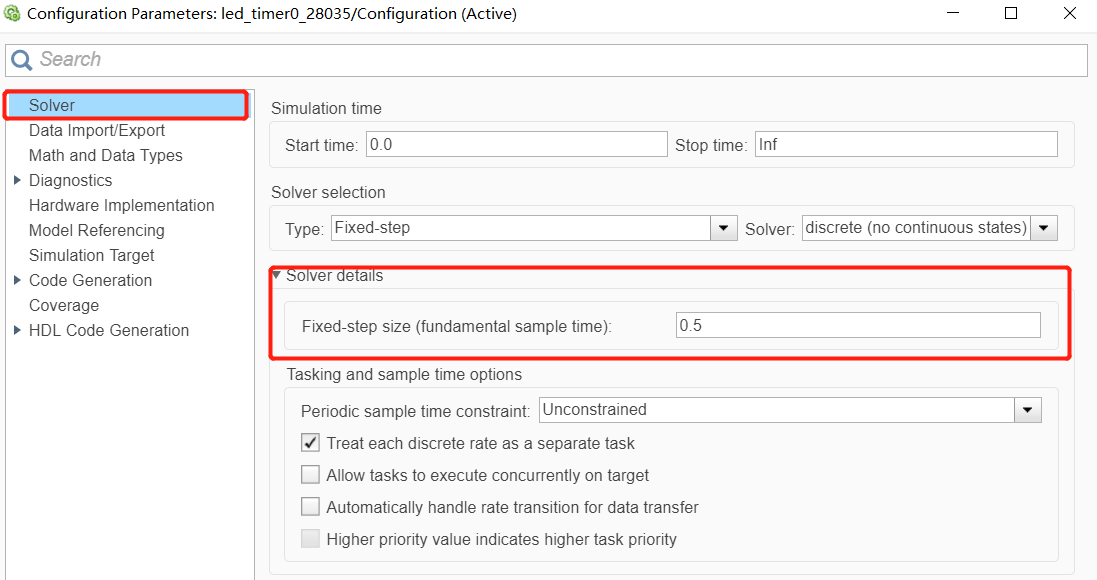Click the search magnifier icon
Screen dimensions: 1097x580
coord(22,60)
